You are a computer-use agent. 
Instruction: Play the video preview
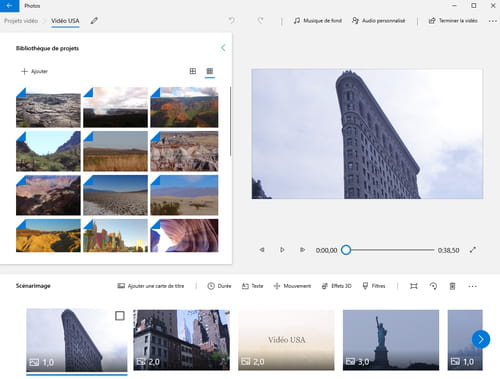[282, 250]
